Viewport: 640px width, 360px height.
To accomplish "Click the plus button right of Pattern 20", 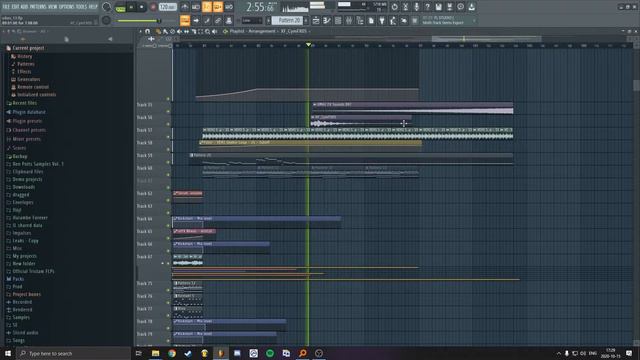I will (306, 20).
